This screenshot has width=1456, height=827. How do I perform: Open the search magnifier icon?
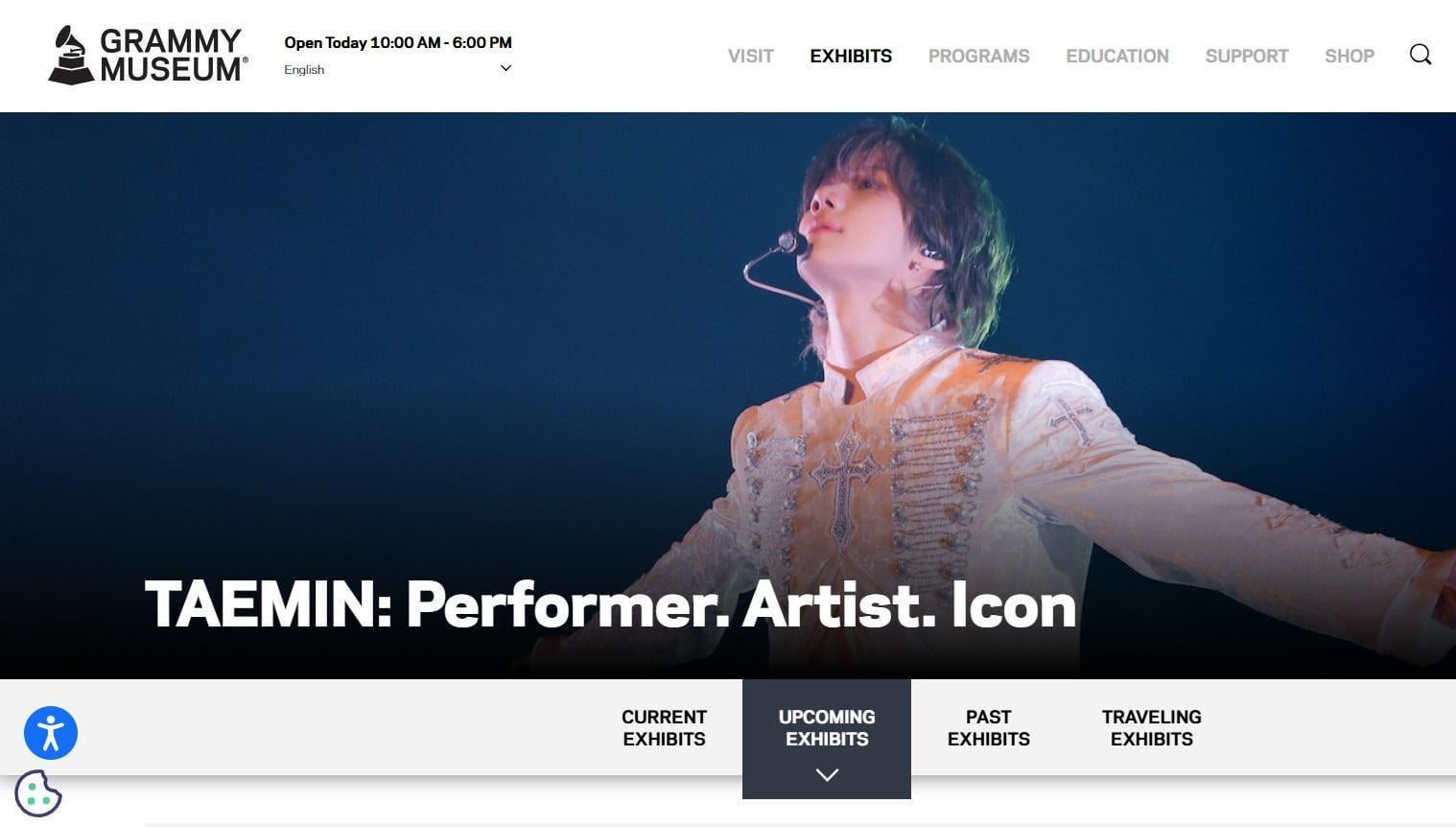(1421, 55)
